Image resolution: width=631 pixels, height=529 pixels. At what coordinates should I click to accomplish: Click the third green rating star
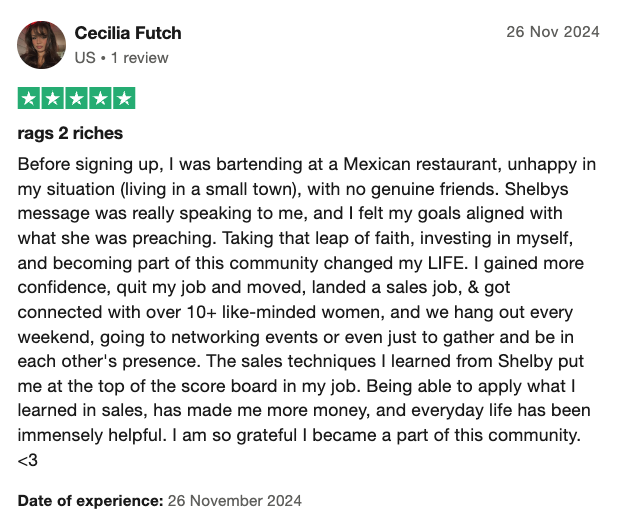pyautogui.click(x=76, y=98)
